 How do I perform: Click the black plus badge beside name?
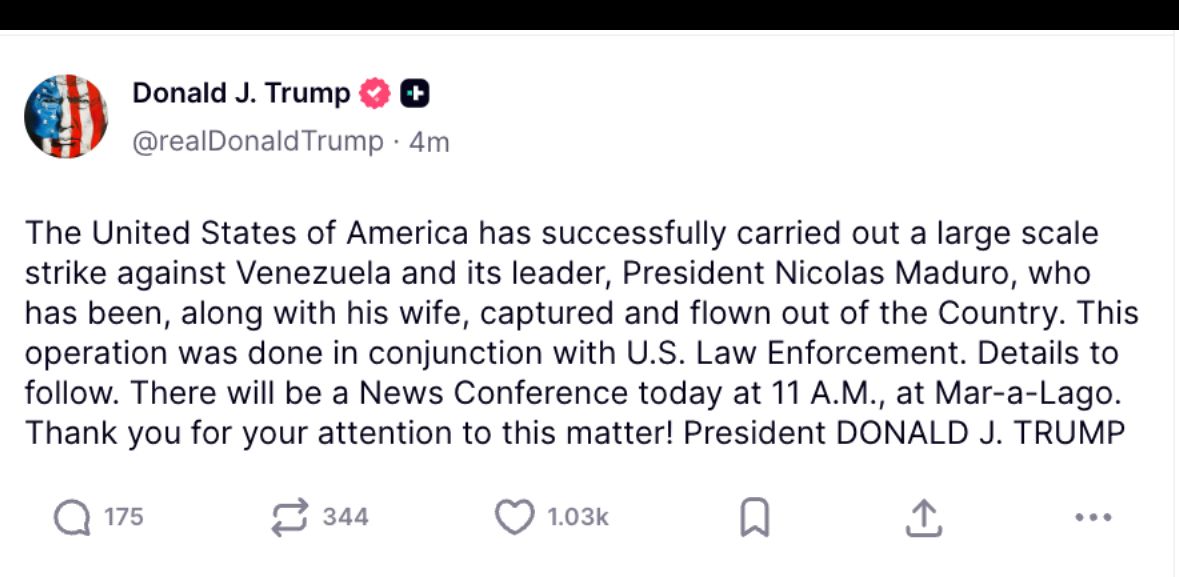coord(415,94)
